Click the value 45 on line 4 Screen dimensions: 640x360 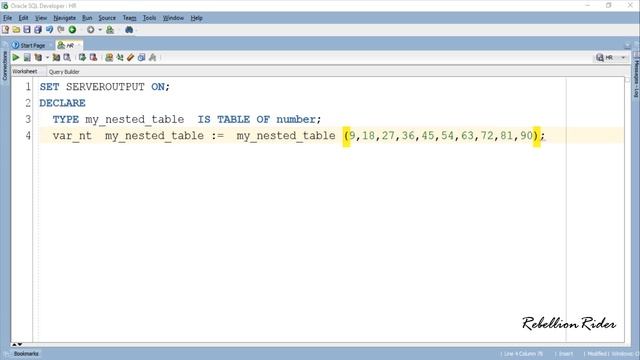point(428,136)
